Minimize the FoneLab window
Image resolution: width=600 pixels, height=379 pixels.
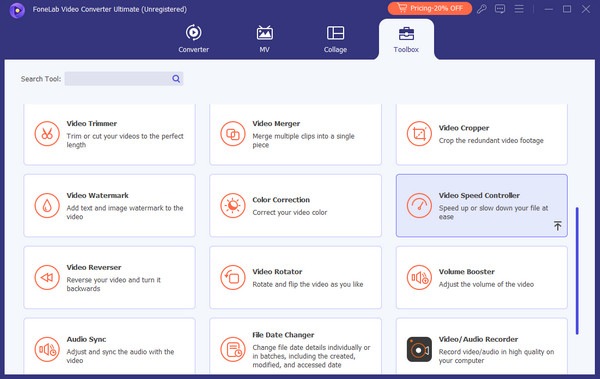549,9
